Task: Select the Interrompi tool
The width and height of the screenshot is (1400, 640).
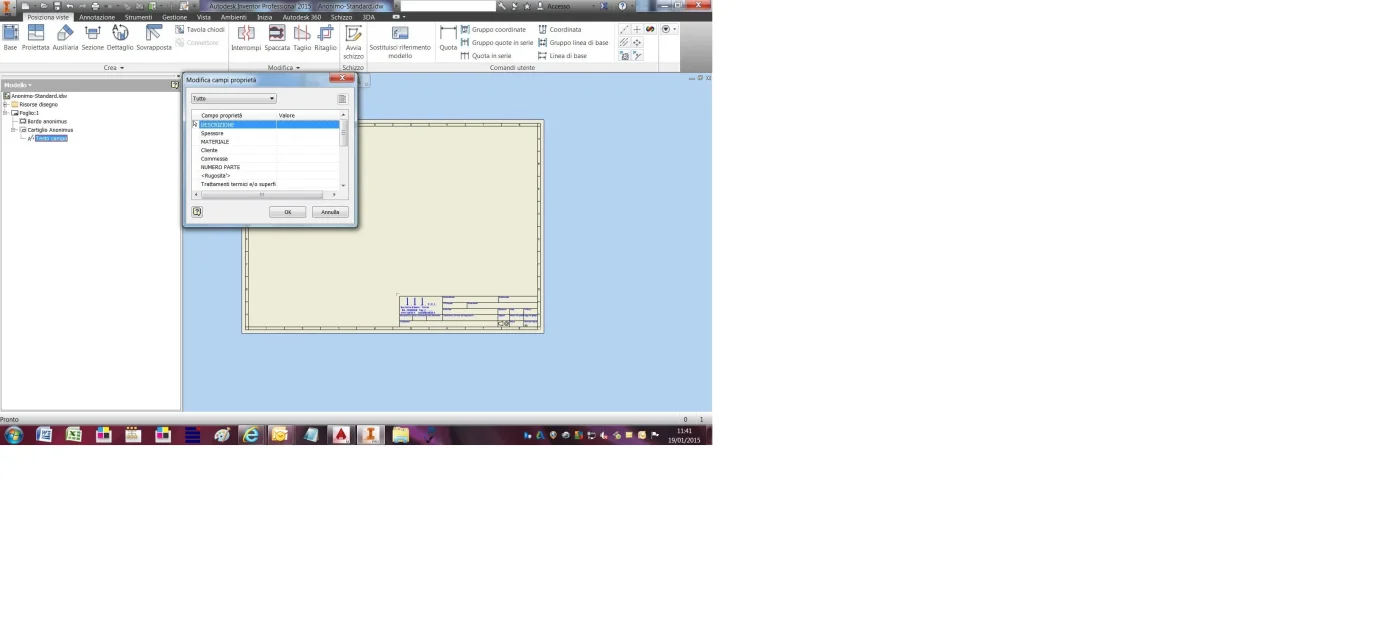Action: point(245,38)
